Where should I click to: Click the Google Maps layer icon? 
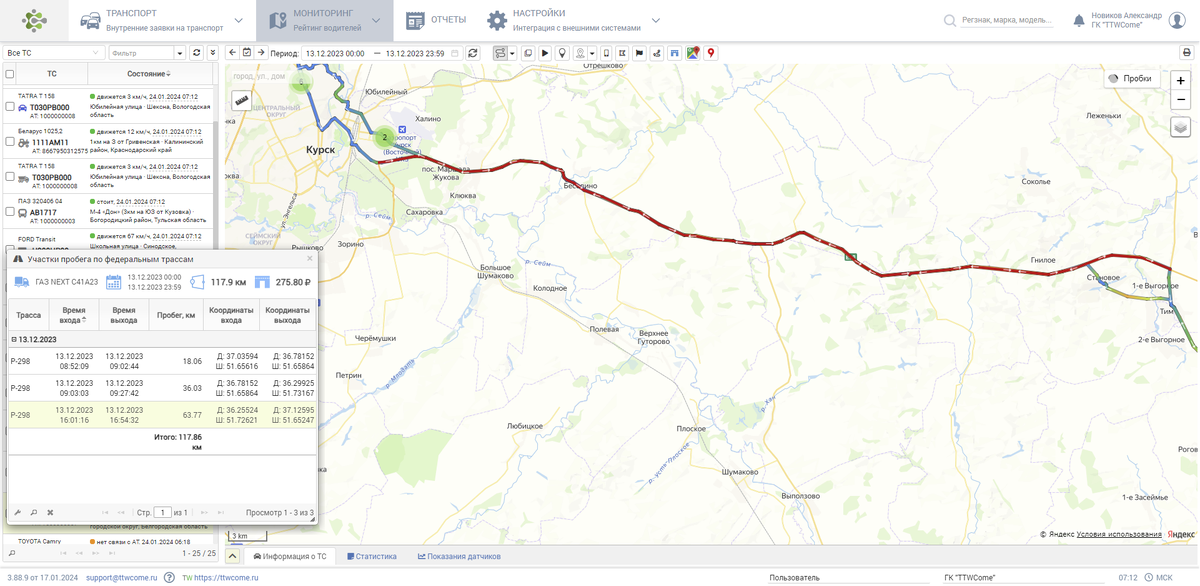(x=692, y=52)
